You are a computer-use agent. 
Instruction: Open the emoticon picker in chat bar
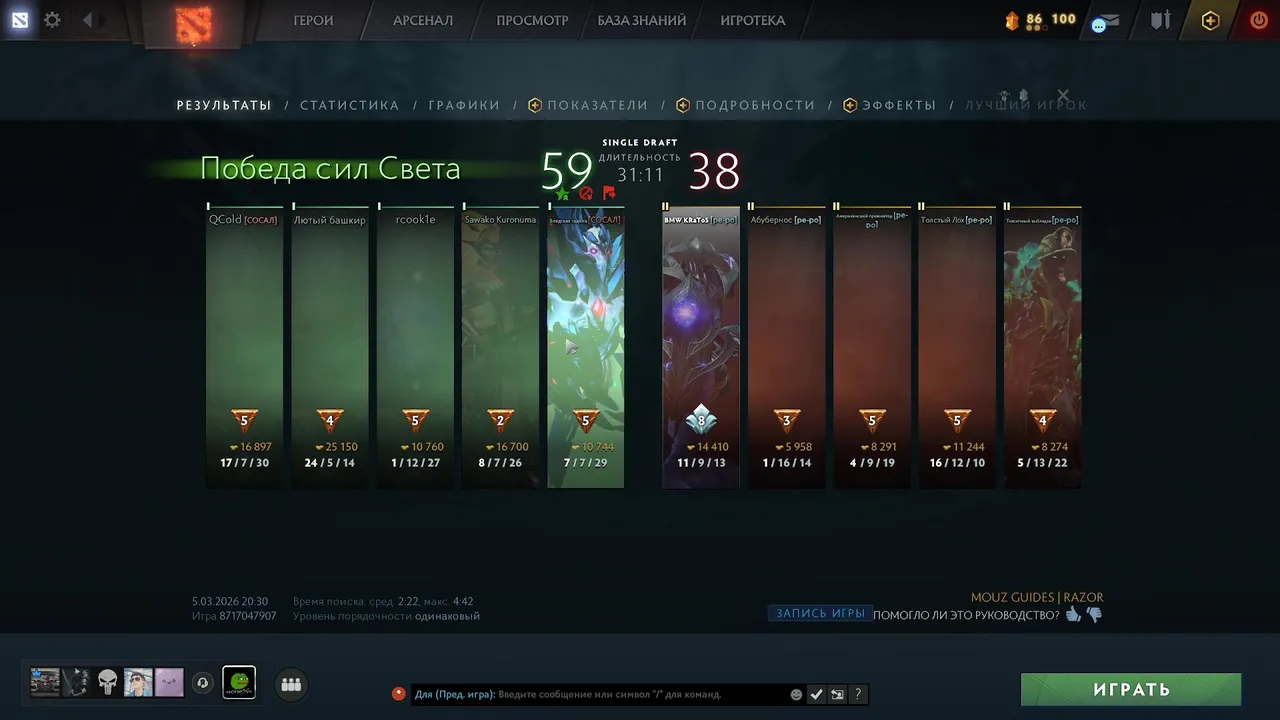[x=796, y=694]
